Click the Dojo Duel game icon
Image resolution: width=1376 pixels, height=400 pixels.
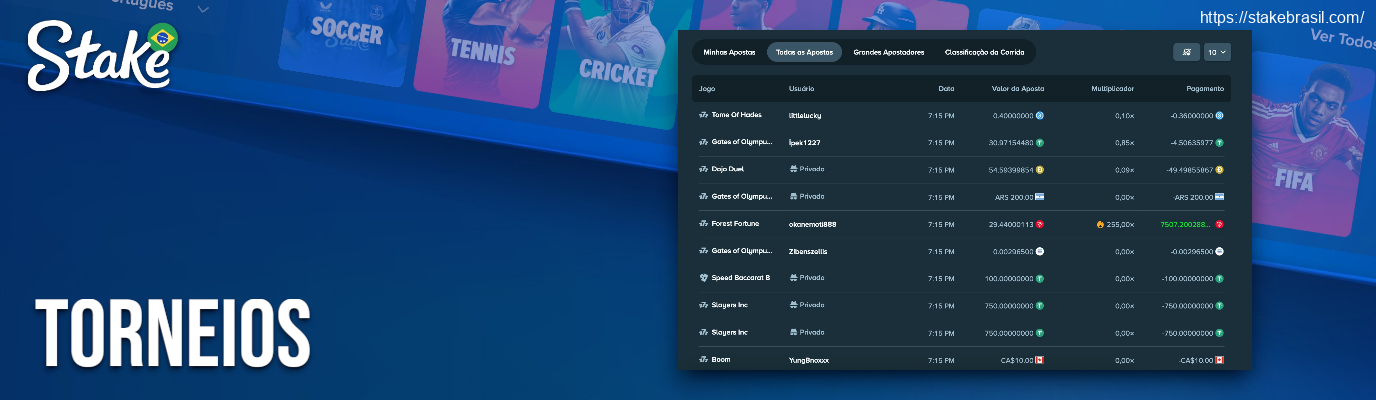[703, 170]
